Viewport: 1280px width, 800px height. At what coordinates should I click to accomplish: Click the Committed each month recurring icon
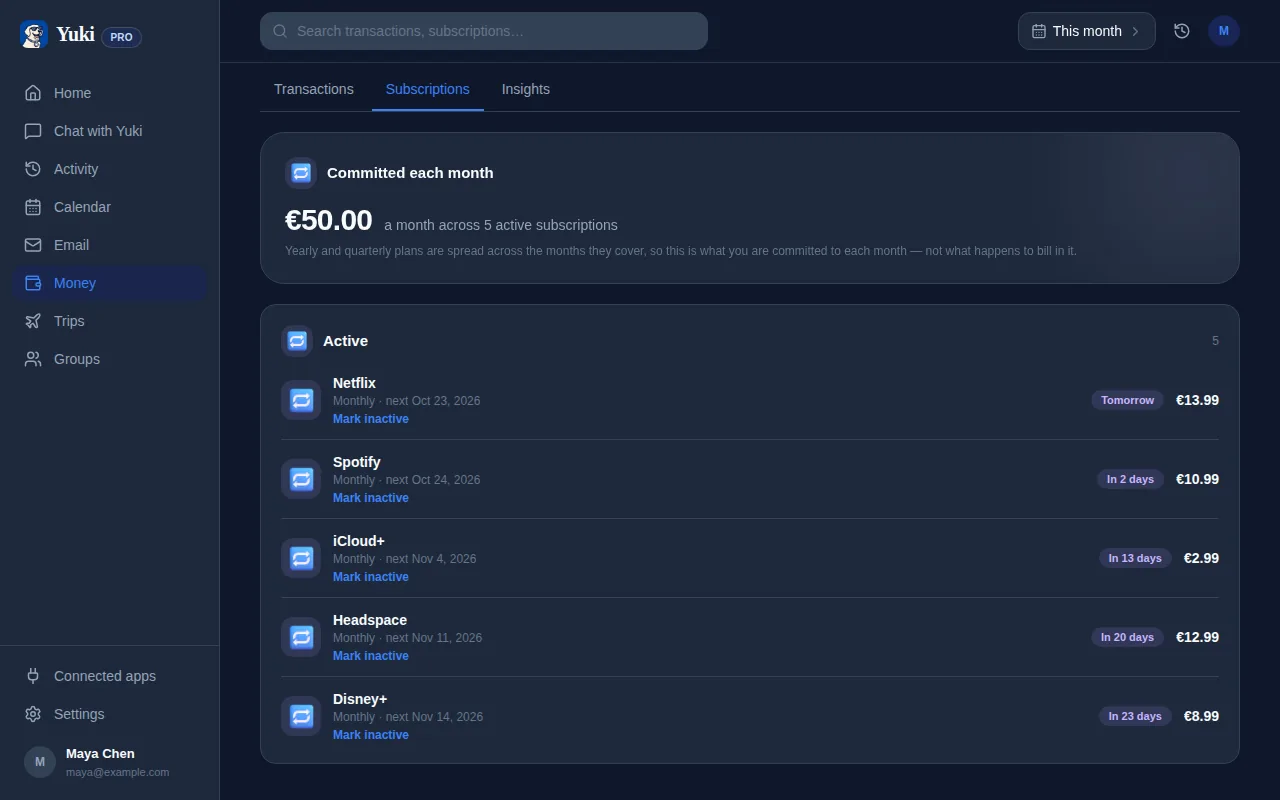(x=301, y=173)
